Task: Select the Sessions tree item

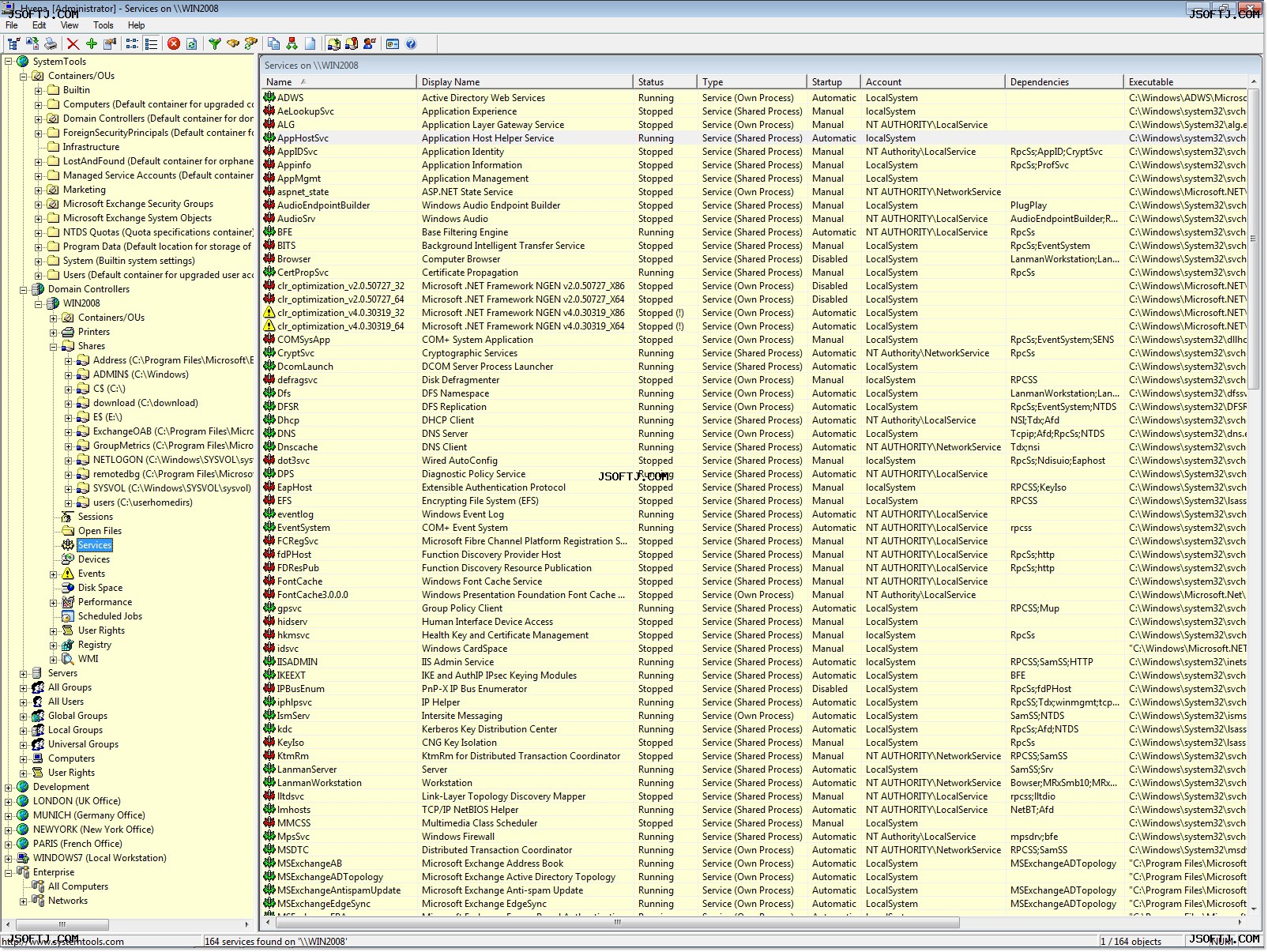Action: [95, 517]
